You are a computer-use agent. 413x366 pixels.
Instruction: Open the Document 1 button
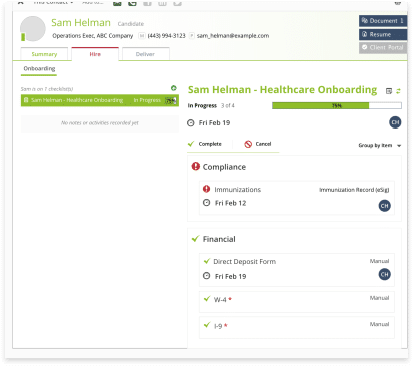tap(383, 21)
